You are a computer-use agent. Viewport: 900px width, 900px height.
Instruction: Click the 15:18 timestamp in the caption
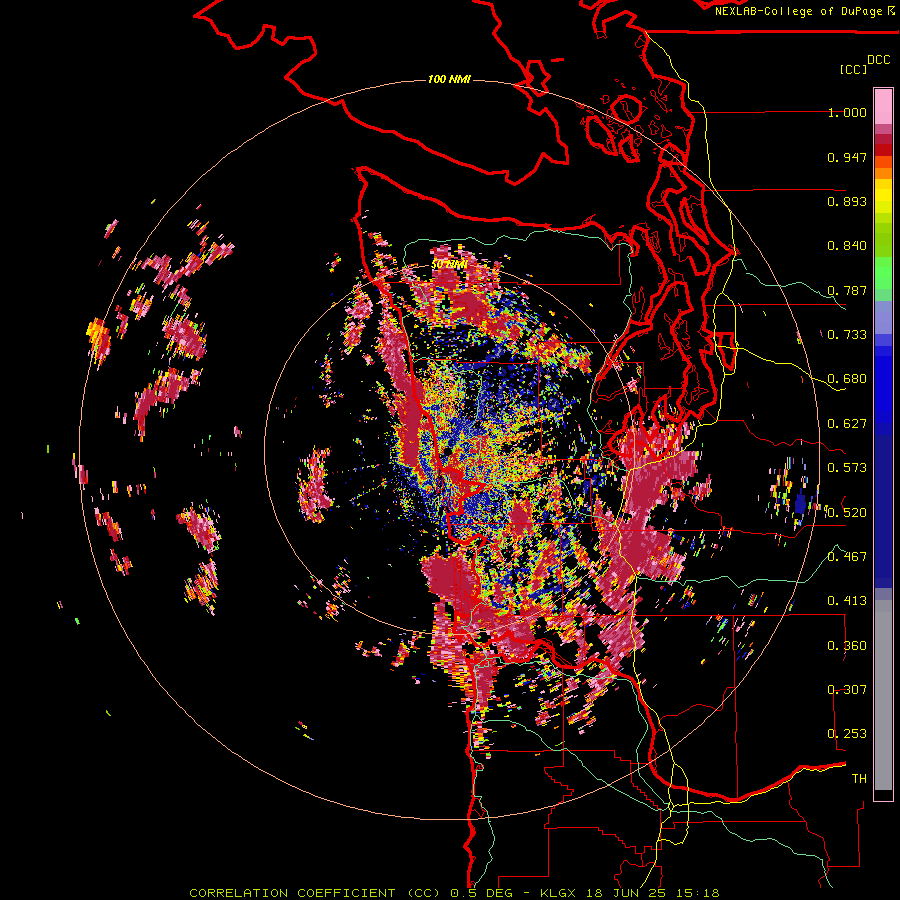pyautogui.click(x=699, y=893)
